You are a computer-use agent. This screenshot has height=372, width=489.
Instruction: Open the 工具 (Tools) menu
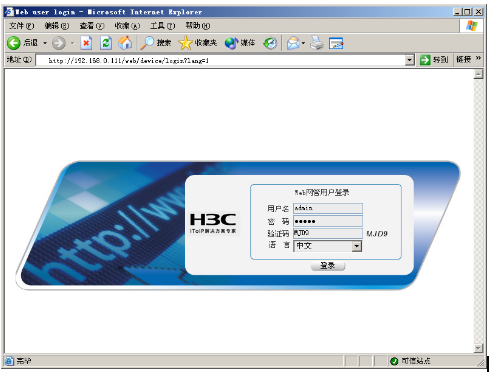(x=162, y=26)
